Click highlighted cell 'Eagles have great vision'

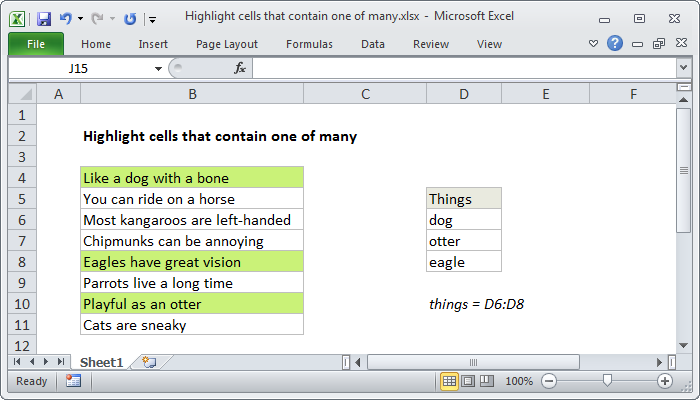click(192, 262)
